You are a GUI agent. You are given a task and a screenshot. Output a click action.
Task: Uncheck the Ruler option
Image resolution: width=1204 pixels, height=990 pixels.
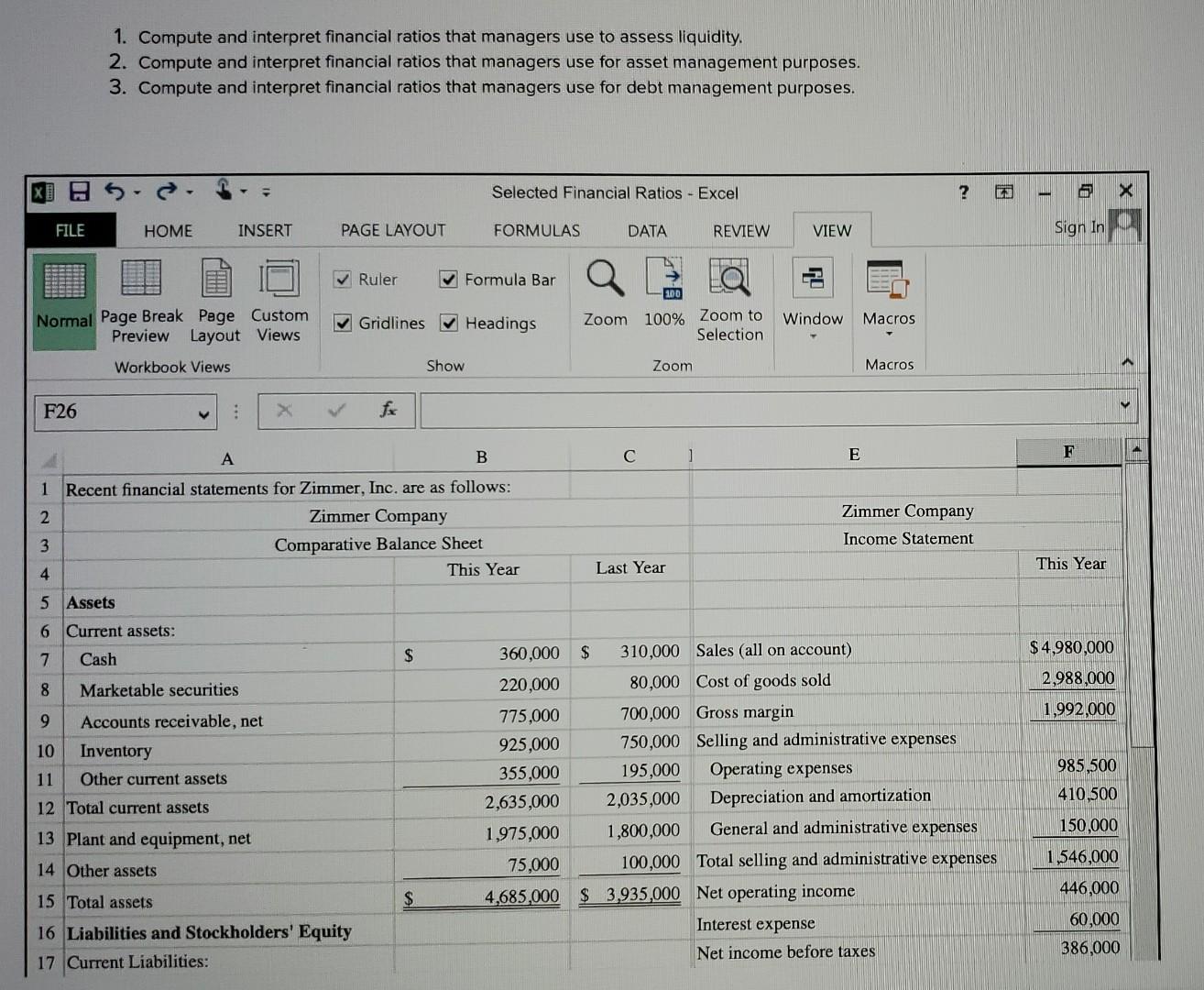click(343, 280)
